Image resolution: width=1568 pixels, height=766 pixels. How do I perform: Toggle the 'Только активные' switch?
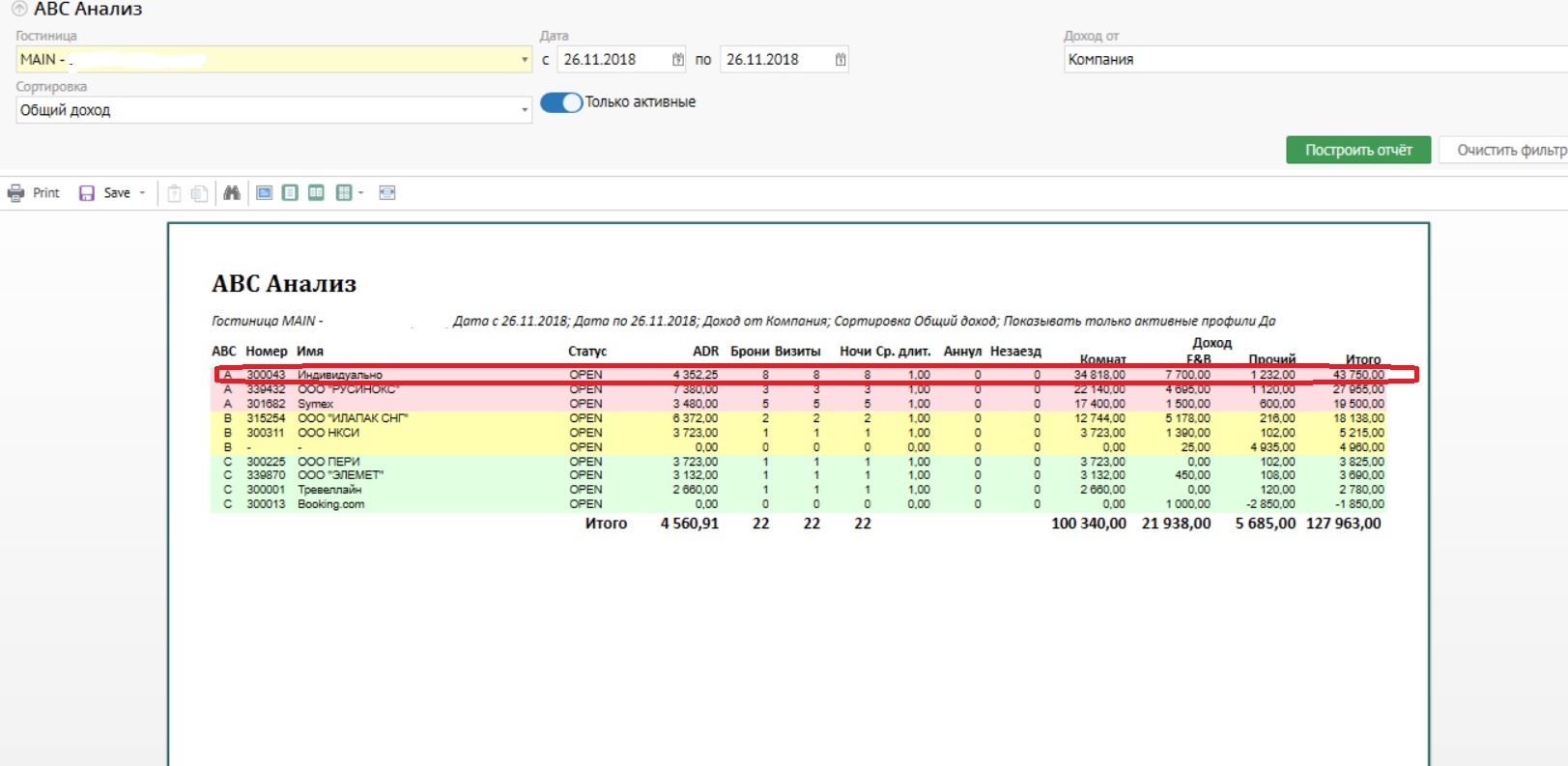click(560, 102)
